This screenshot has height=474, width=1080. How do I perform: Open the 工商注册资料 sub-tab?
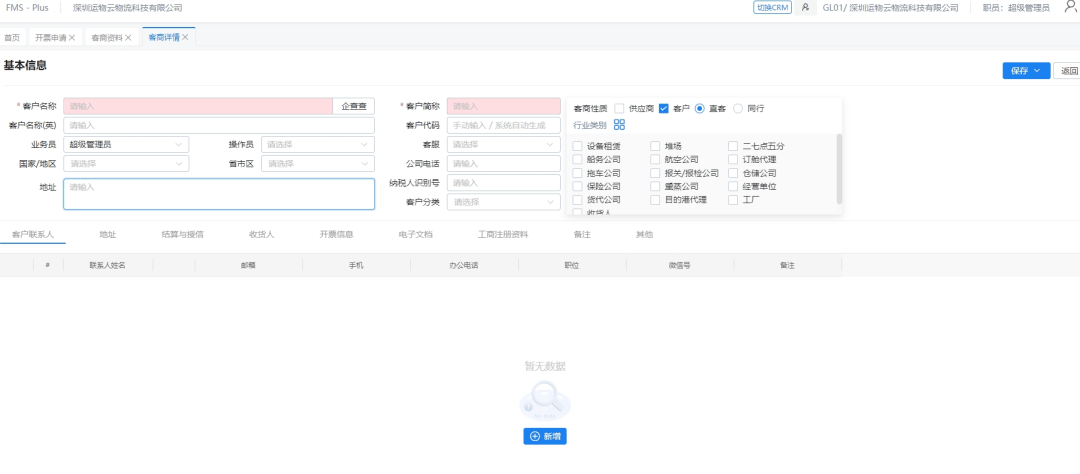click(x=503, y=234)
